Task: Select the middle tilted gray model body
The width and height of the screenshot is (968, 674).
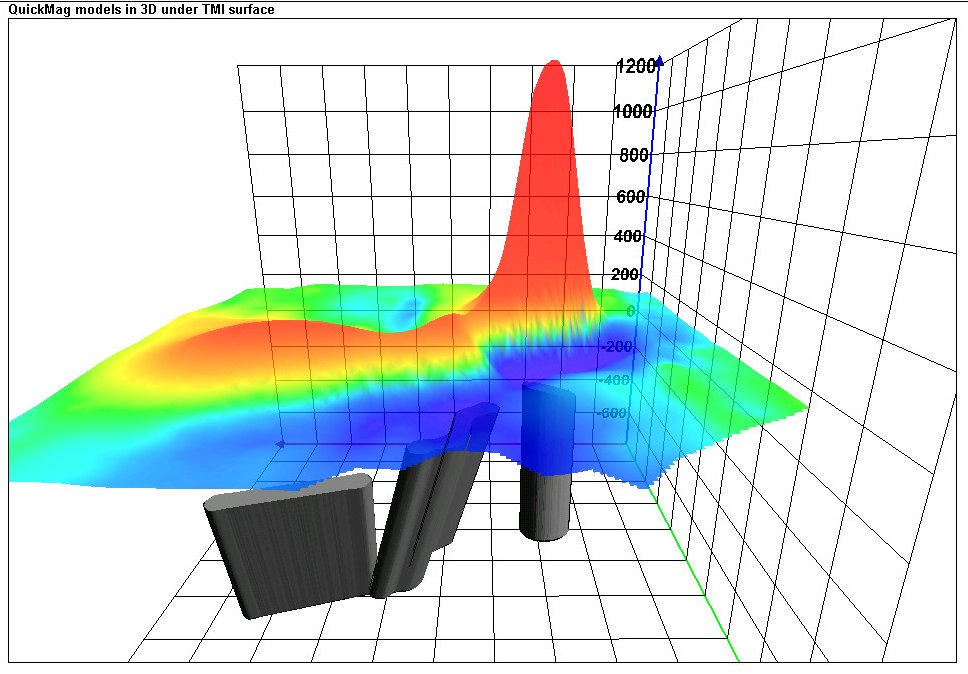Action: (x=425, y=515)
